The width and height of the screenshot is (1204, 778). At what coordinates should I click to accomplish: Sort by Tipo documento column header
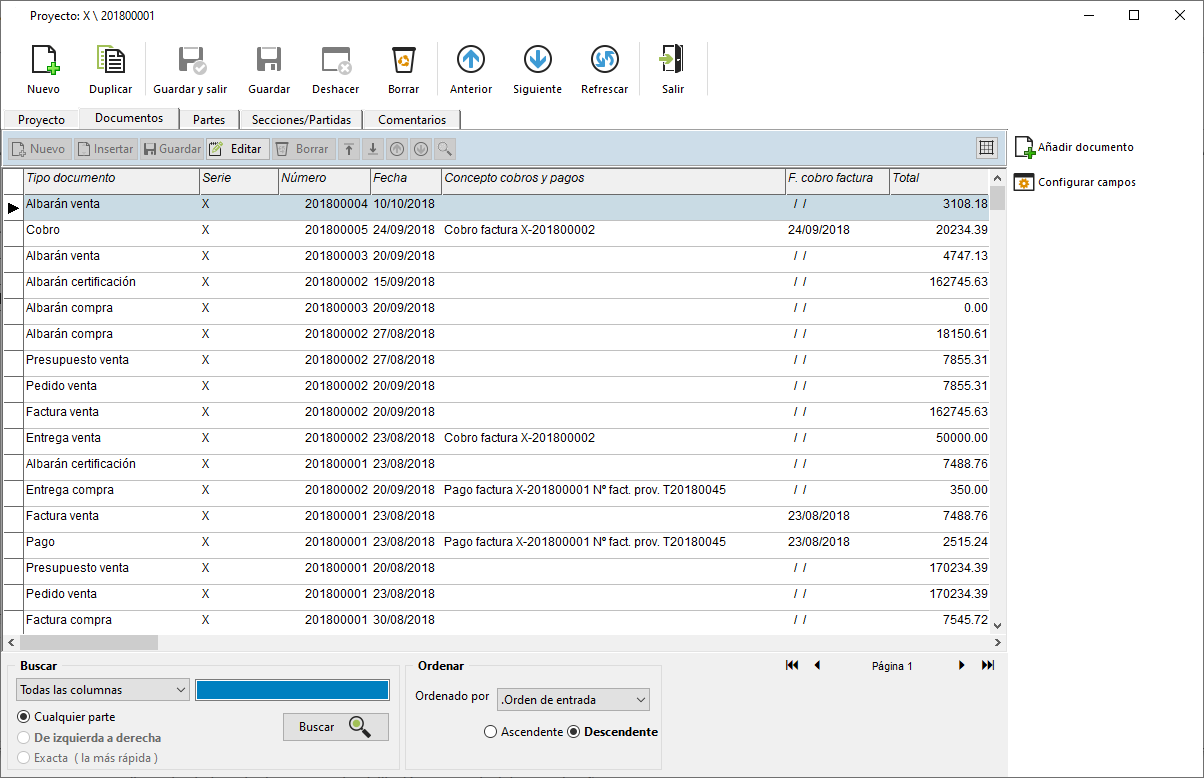pos(111,179)
